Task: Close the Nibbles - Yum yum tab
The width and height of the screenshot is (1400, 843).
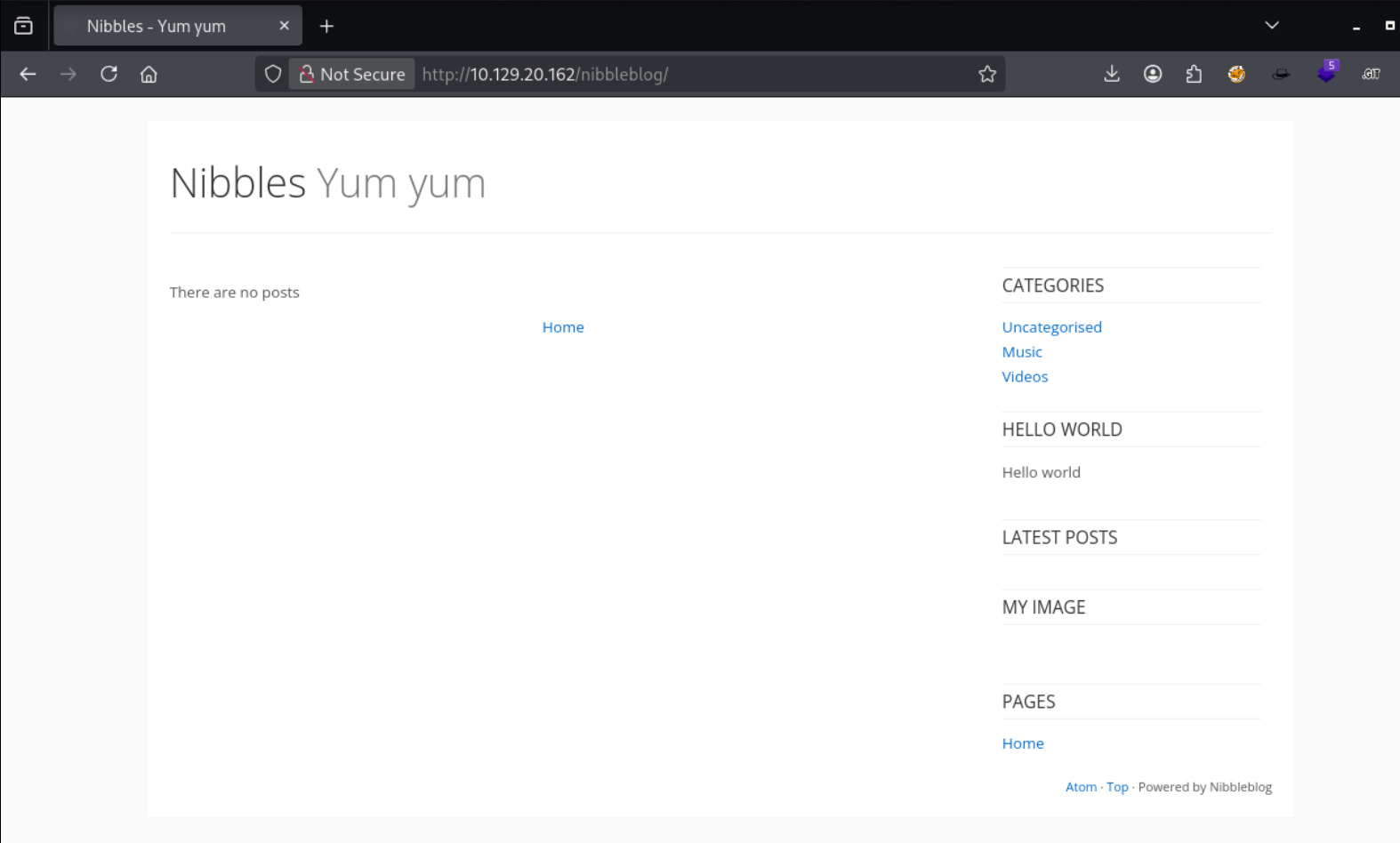Action: [284, 26]
